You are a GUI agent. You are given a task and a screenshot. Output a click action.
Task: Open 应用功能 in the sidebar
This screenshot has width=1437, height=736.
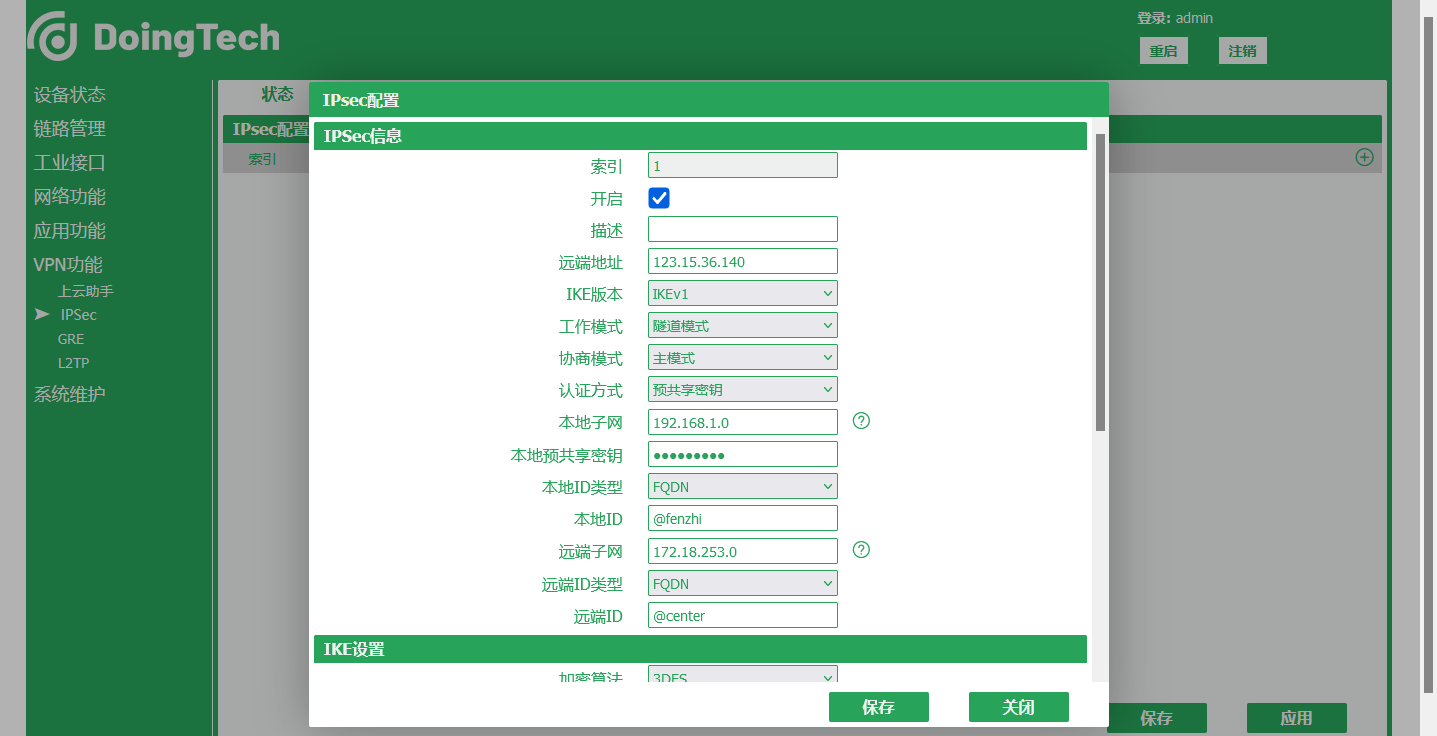pos(70,231)
